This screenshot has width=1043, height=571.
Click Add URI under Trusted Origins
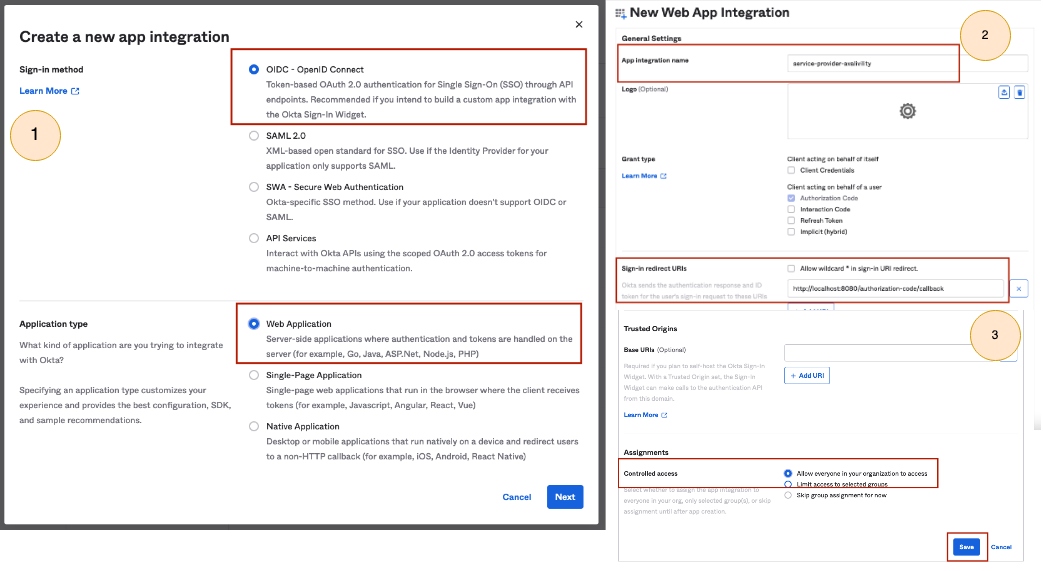[807, 376]
